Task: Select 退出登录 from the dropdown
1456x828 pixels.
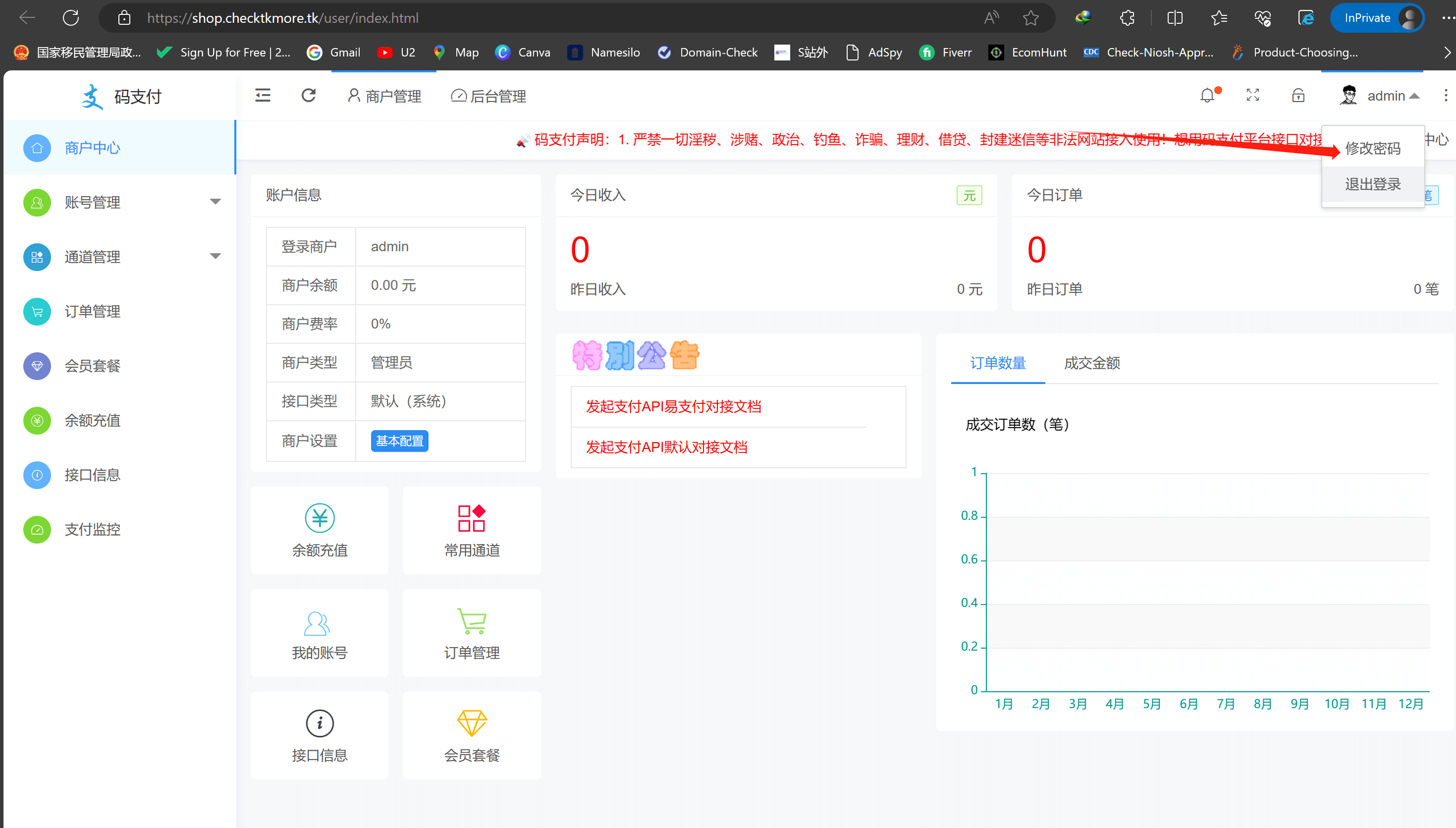Action: point(1372,184)
